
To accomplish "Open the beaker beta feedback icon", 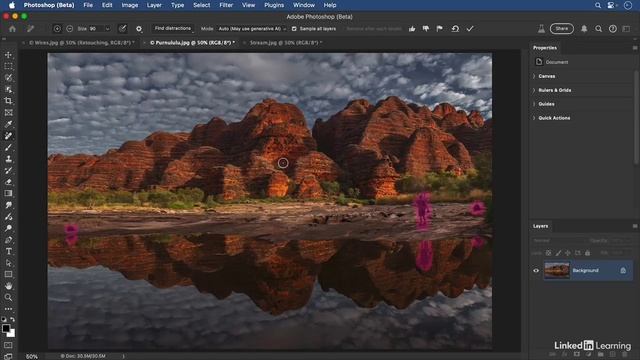I will 541,29.
